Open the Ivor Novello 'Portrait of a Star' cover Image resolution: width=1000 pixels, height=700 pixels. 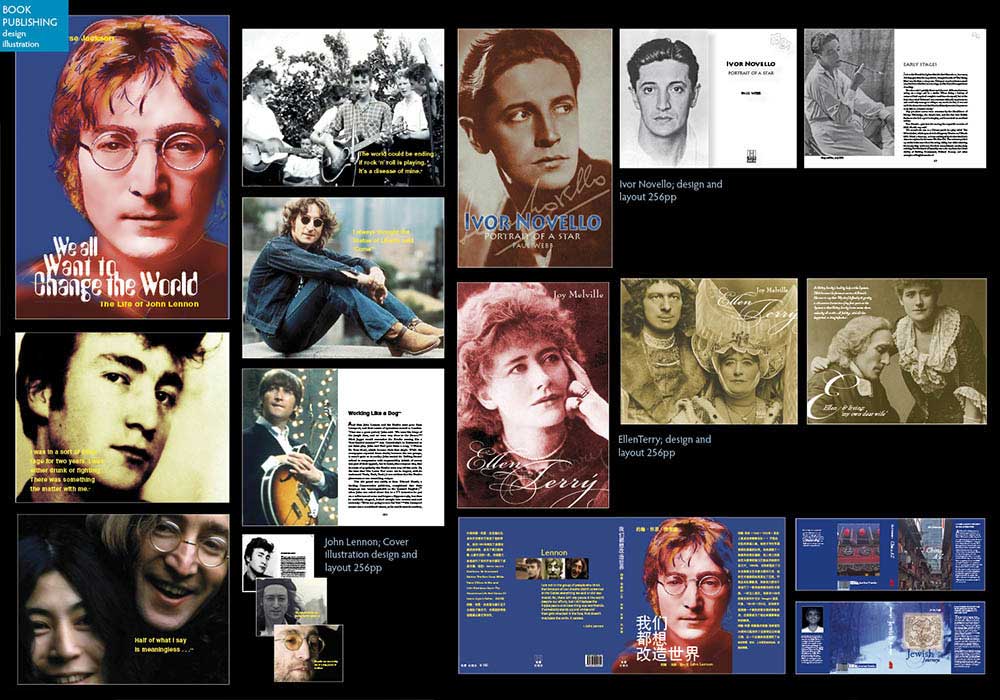(535, 148)
